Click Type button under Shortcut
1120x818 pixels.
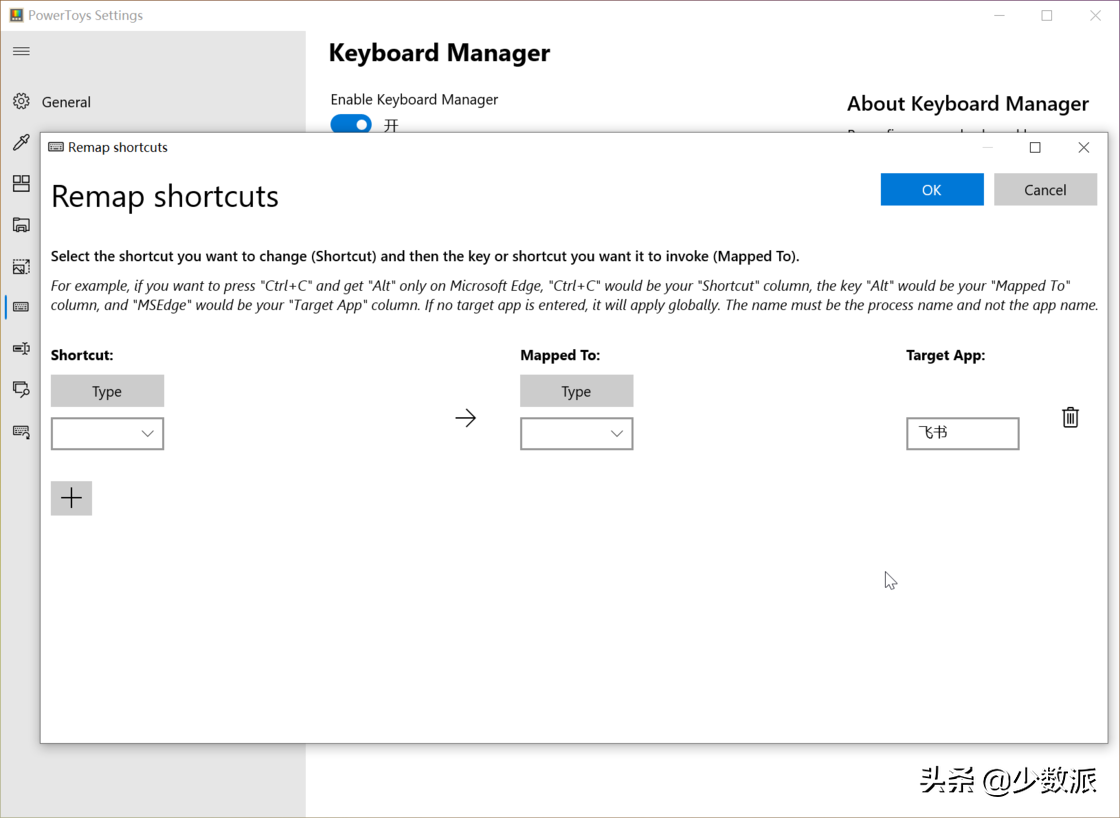click(107, 391)
